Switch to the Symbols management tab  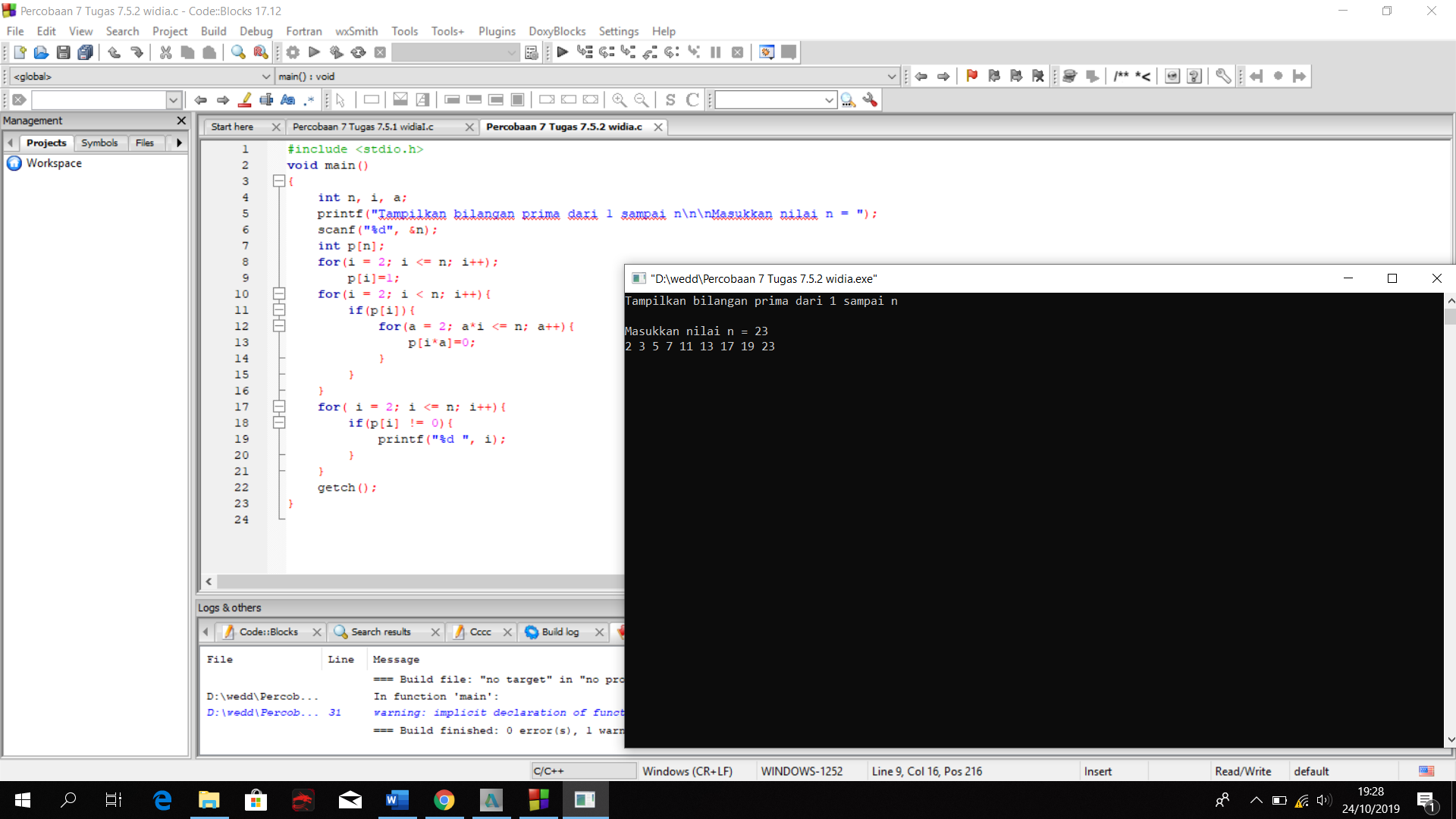tap(99, 143)
